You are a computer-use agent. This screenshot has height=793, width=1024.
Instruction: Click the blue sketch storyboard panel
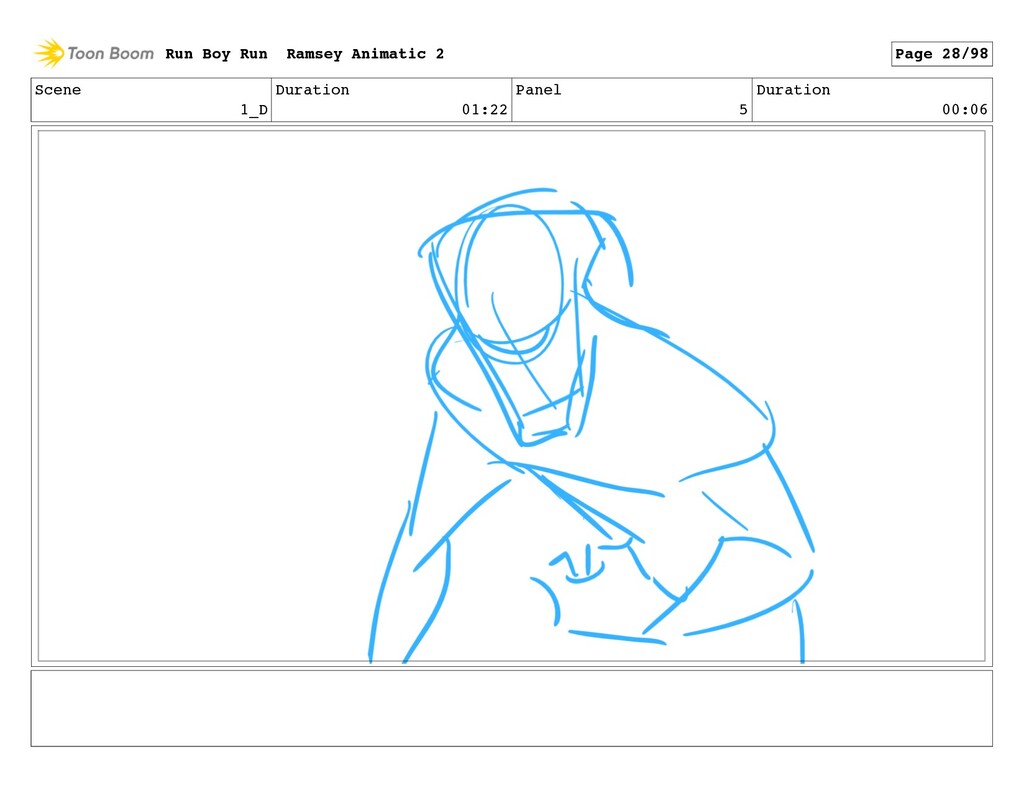(511, 396)
